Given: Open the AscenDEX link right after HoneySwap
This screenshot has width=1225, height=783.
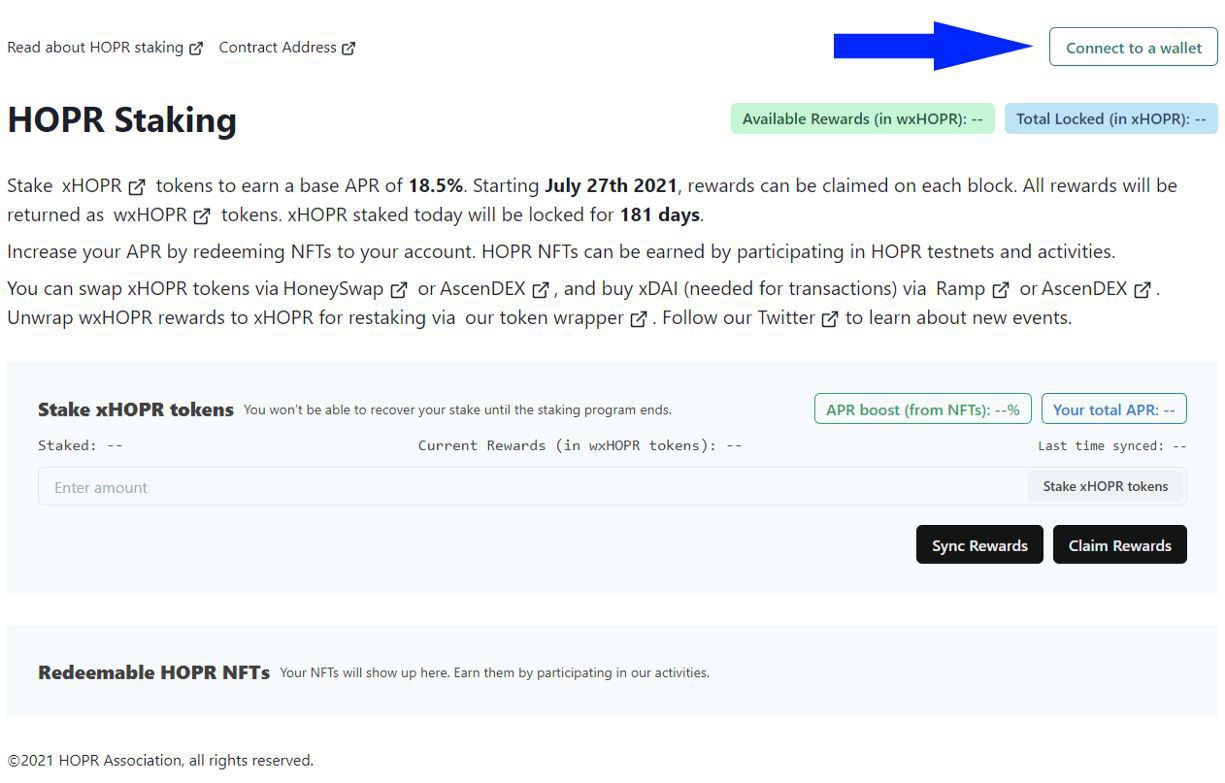Looking at the screenshot, I should tap(495, 289).
